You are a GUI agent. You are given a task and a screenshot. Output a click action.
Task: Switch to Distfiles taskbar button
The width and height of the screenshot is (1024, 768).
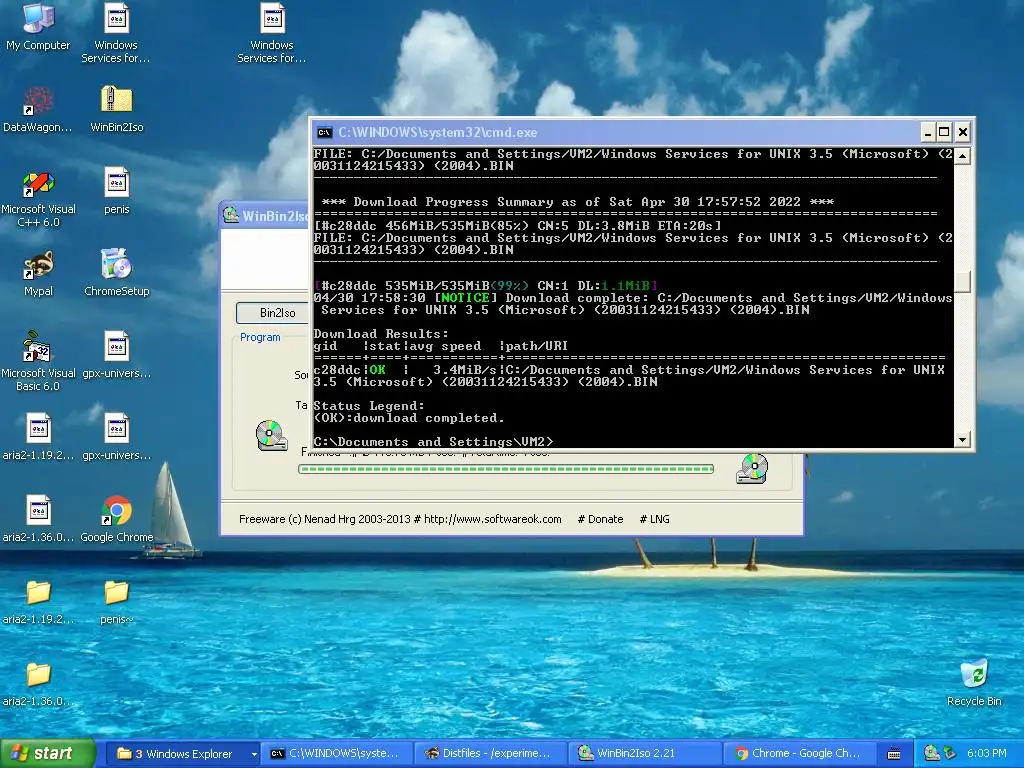(491, 754)
